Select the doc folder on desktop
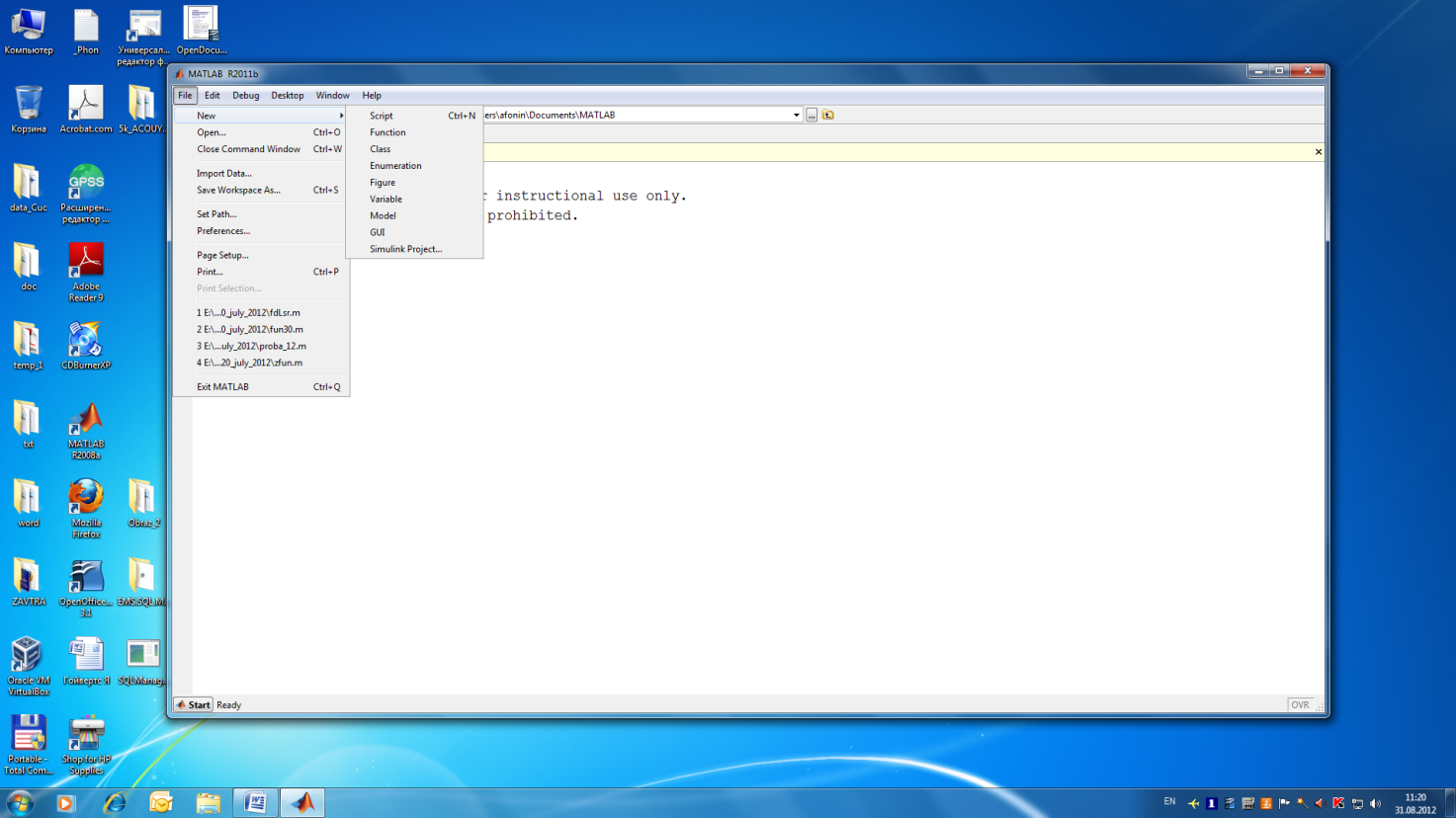The image size is (1456, 818). (x=29, y=267)
